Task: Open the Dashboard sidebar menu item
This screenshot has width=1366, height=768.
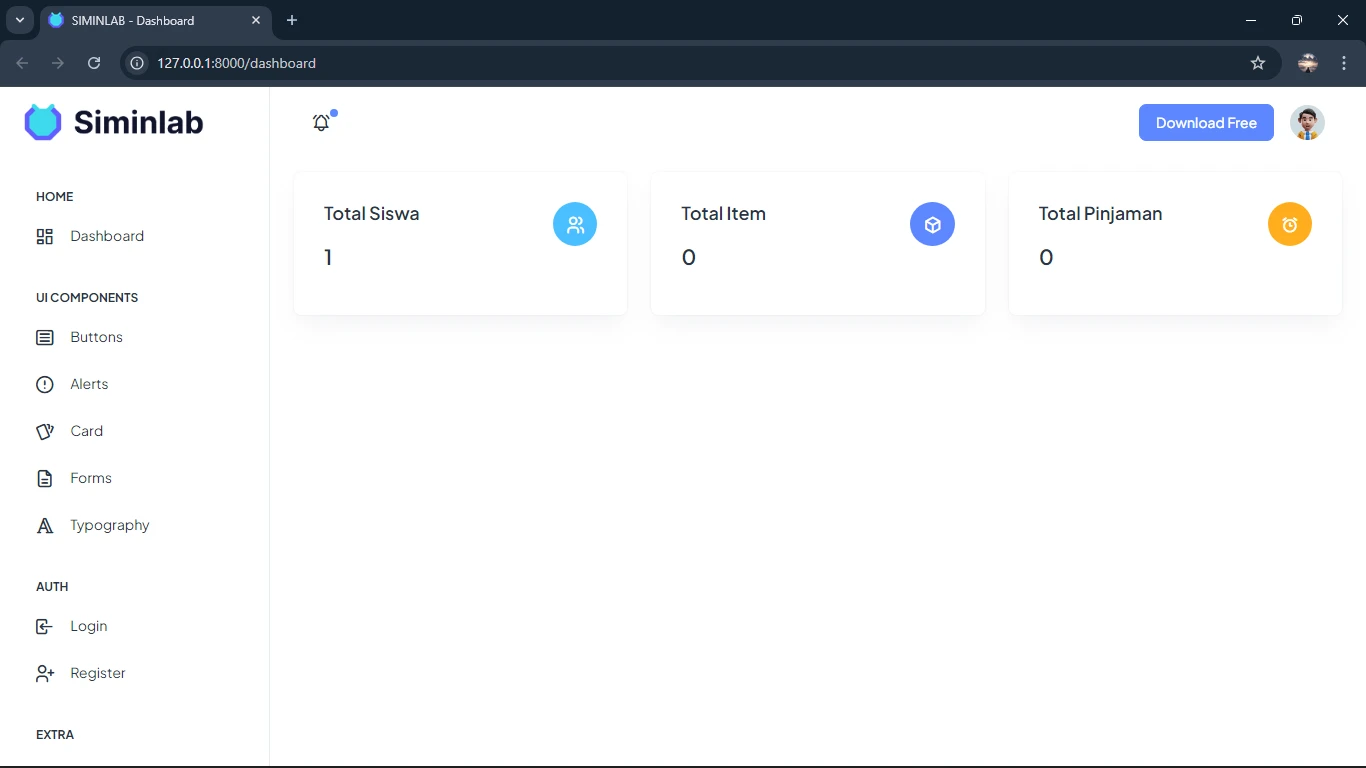Action: (106, 237)
